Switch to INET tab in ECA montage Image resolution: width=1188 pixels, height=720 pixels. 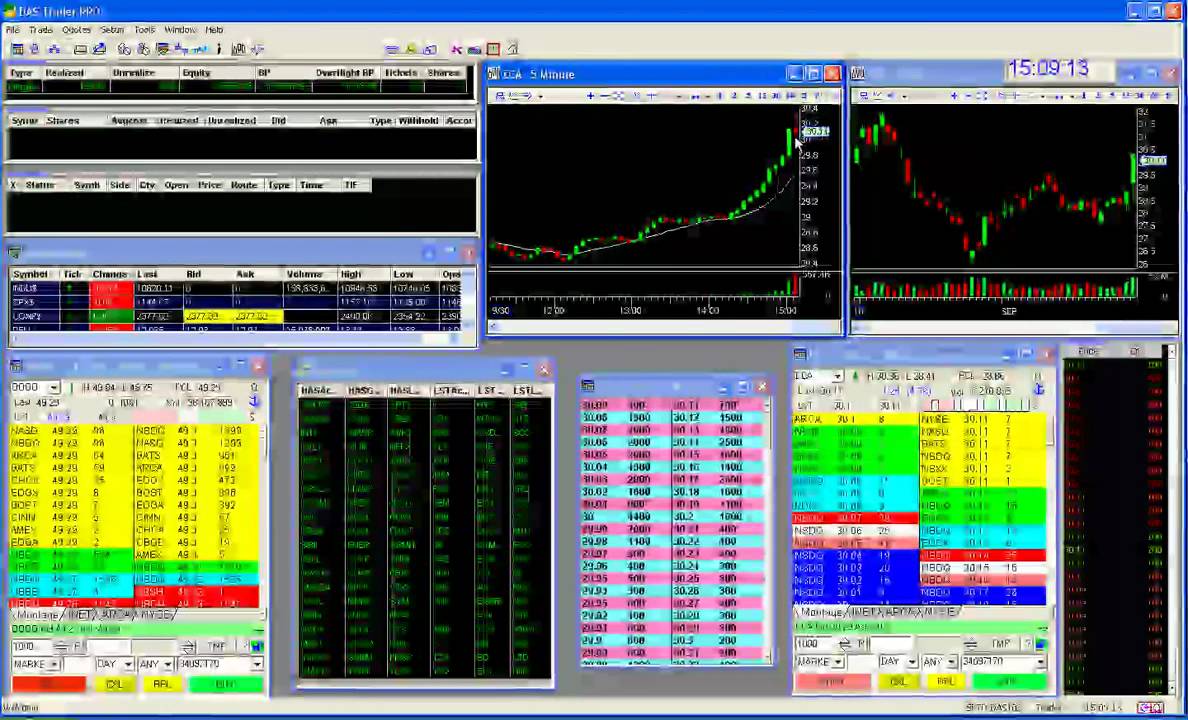[864, 612]
